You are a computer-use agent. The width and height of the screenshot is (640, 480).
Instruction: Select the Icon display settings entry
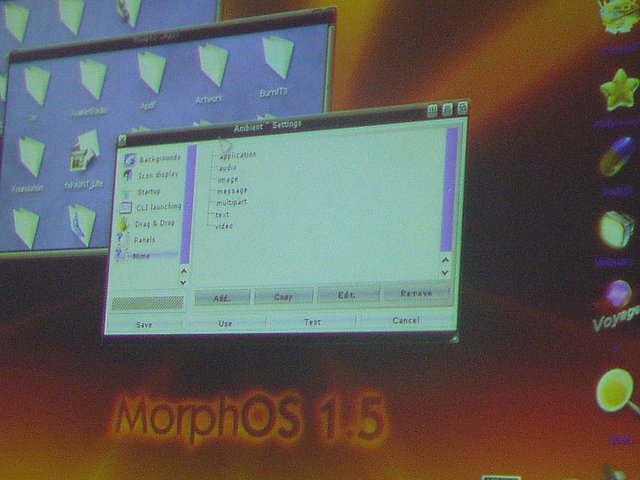tap(152, 175)
